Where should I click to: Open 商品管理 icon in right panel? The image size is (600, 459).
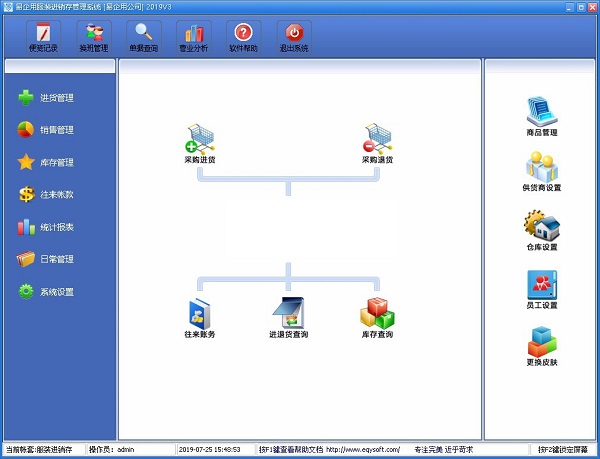click(x=542, y=116)
